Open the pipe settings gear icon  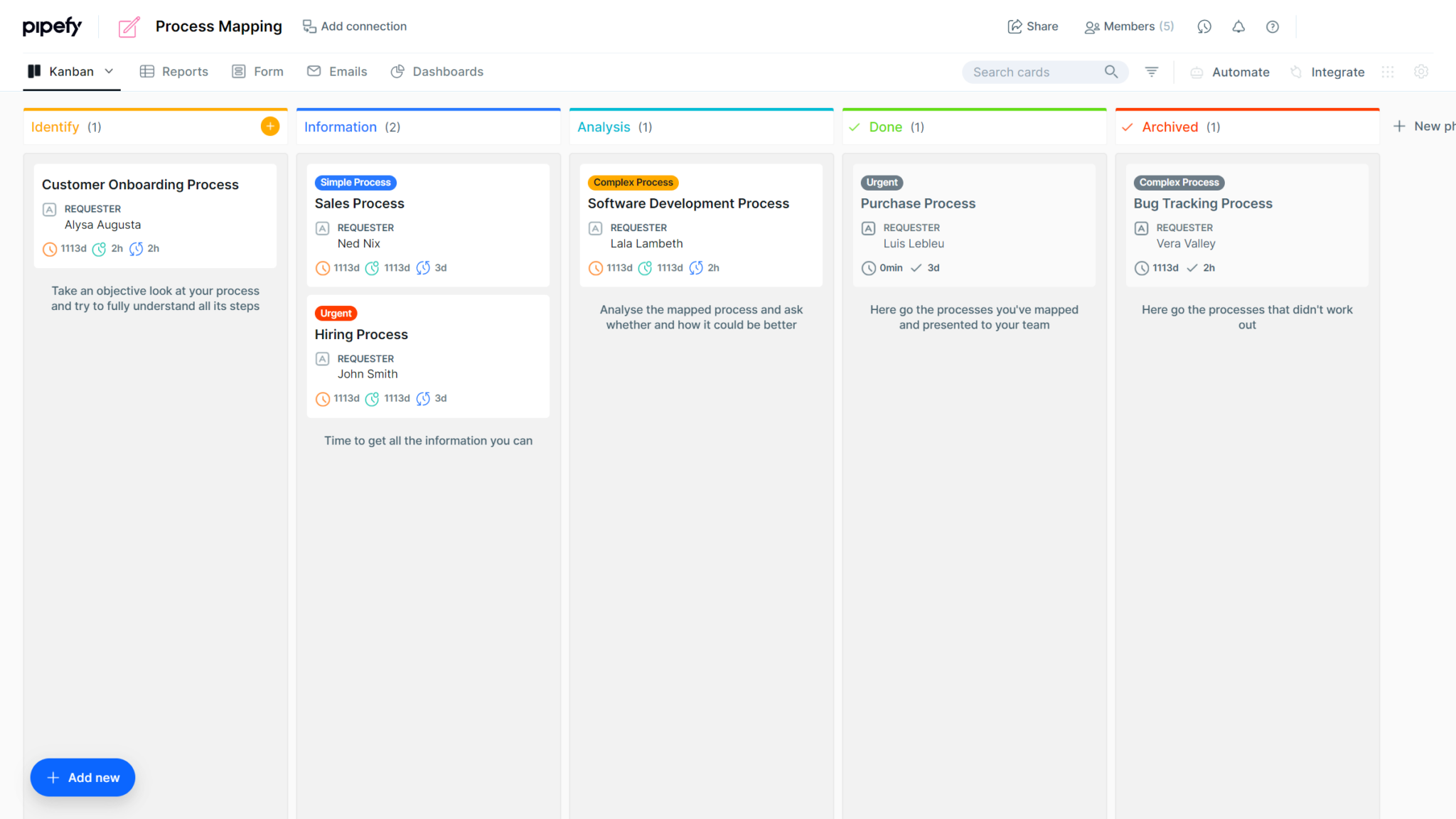pos(1421,72)
